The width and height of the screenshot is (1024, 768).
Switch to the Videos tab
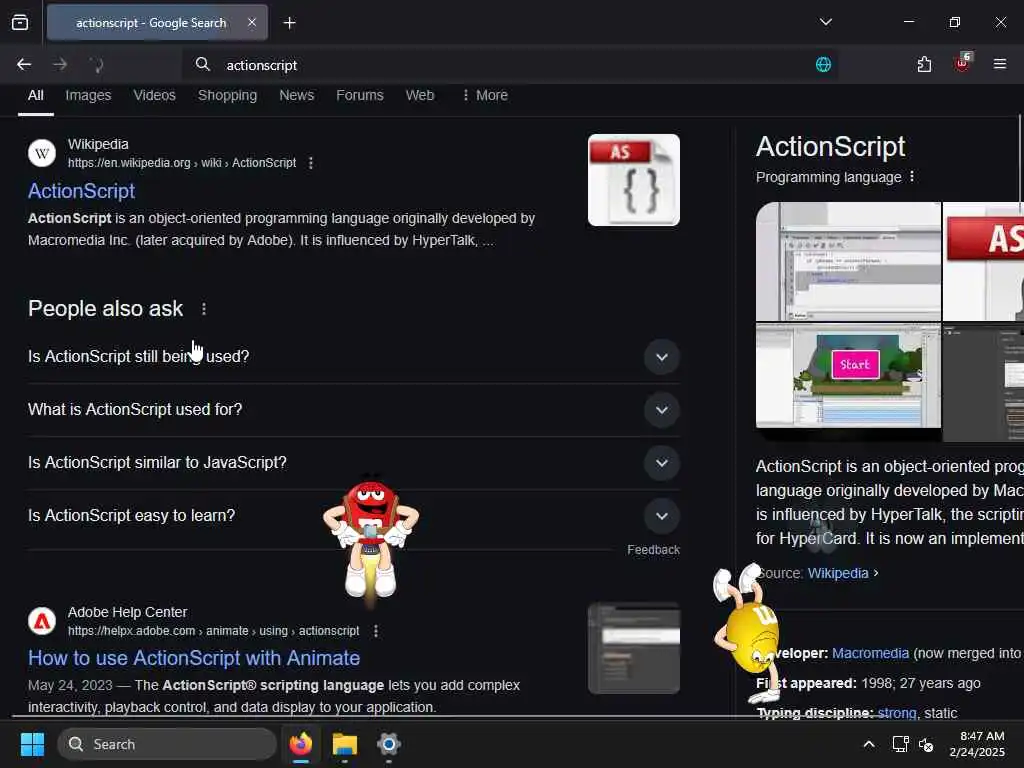pos(154,95)
